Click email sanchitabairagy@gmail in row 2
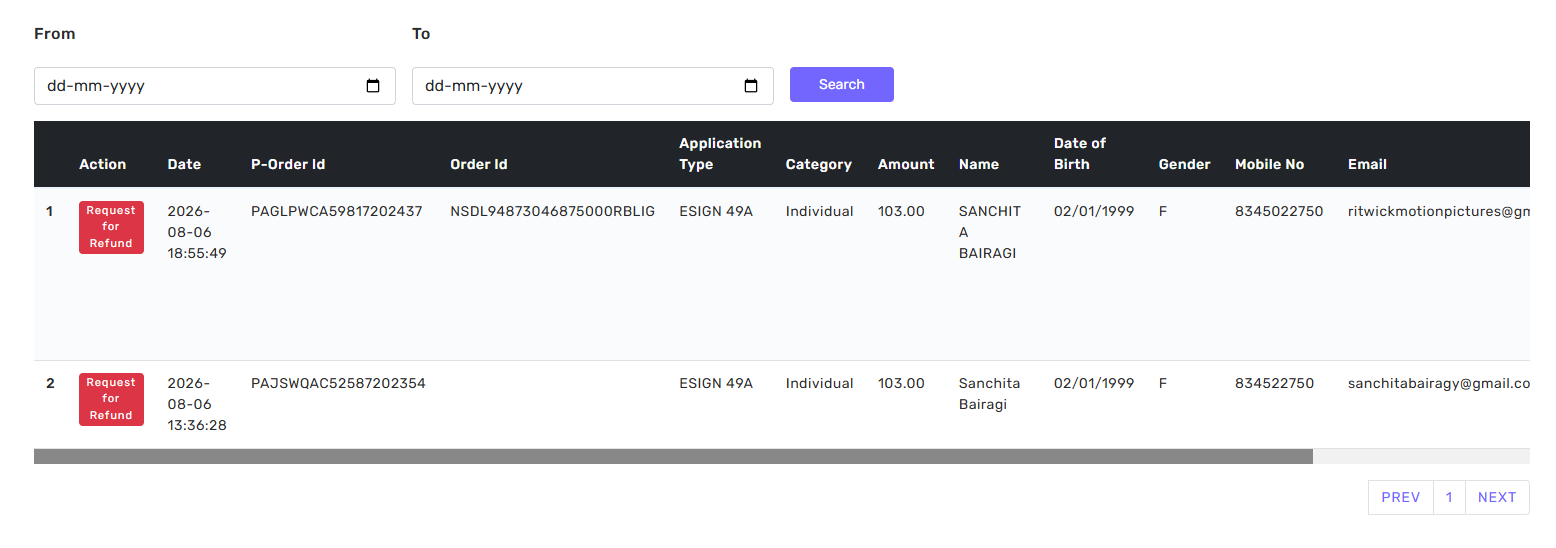Screen dimensions: 1556x548 tap(1439, 383)
